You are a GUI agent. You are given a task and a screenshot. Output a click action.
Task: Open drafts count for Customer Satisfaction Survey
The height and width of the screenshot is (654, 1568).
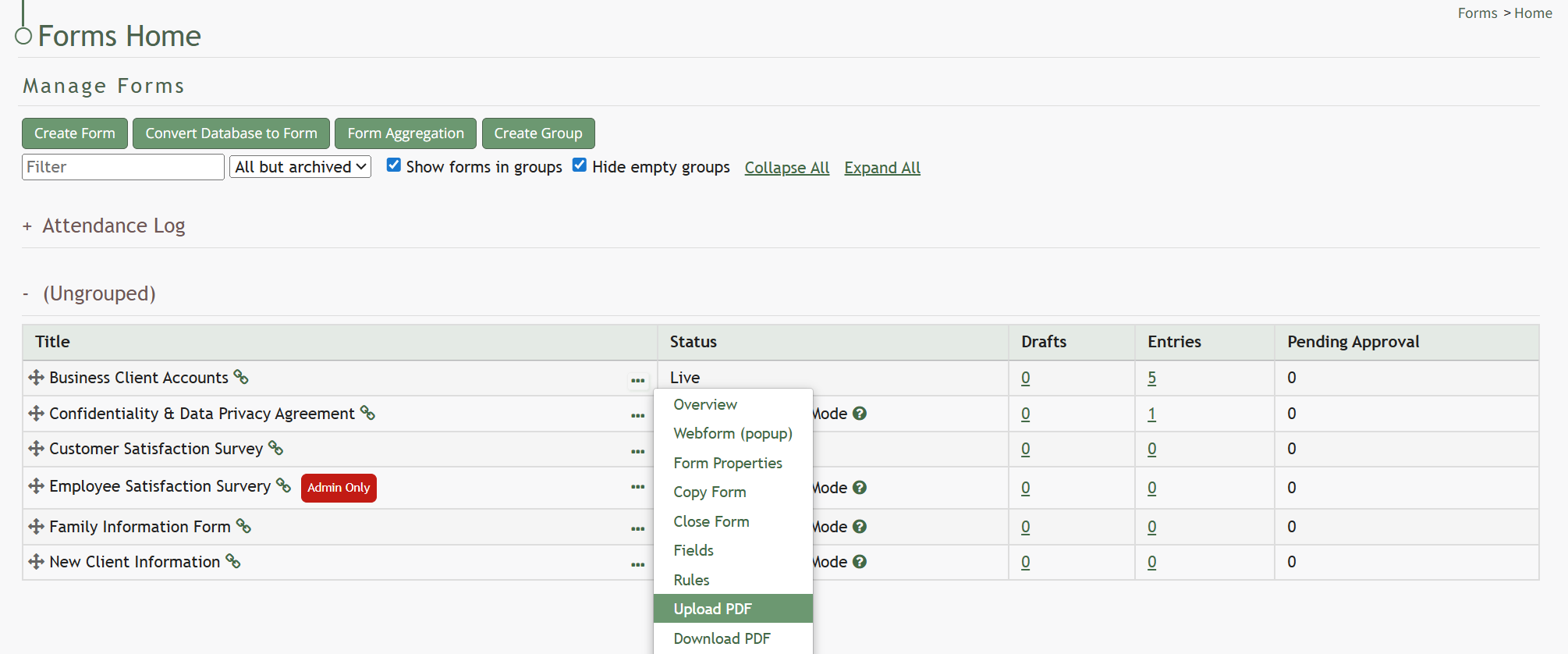[1025, 449]
